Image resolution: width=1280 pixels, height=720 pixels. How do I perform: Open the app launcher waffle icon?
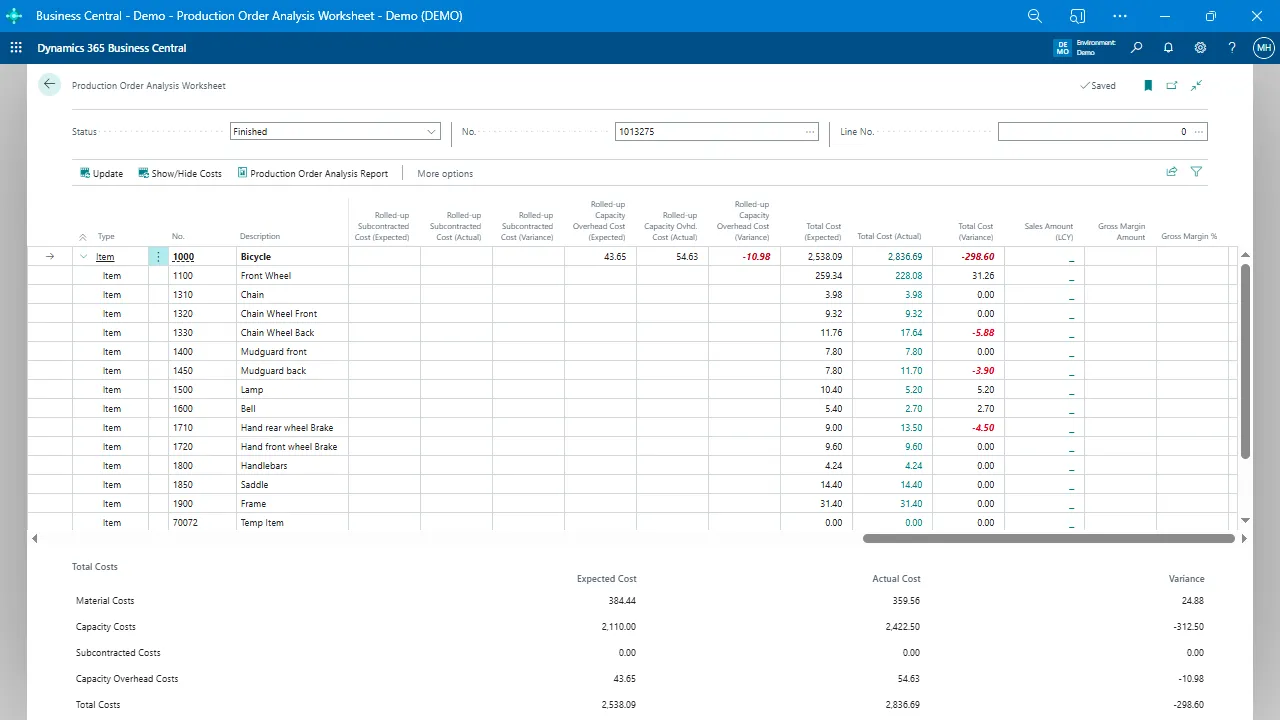click(16, 48)
